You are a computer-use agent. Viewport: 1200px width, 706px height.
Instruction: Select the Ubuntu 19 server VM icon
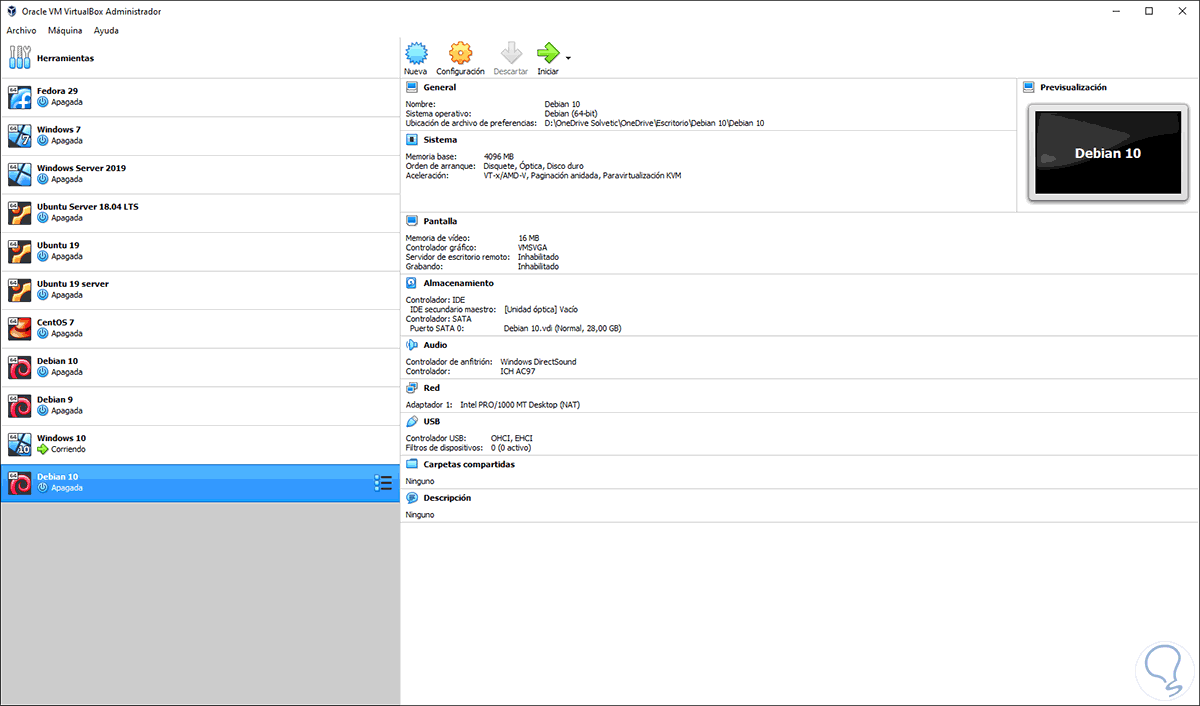tap(19, 290)
